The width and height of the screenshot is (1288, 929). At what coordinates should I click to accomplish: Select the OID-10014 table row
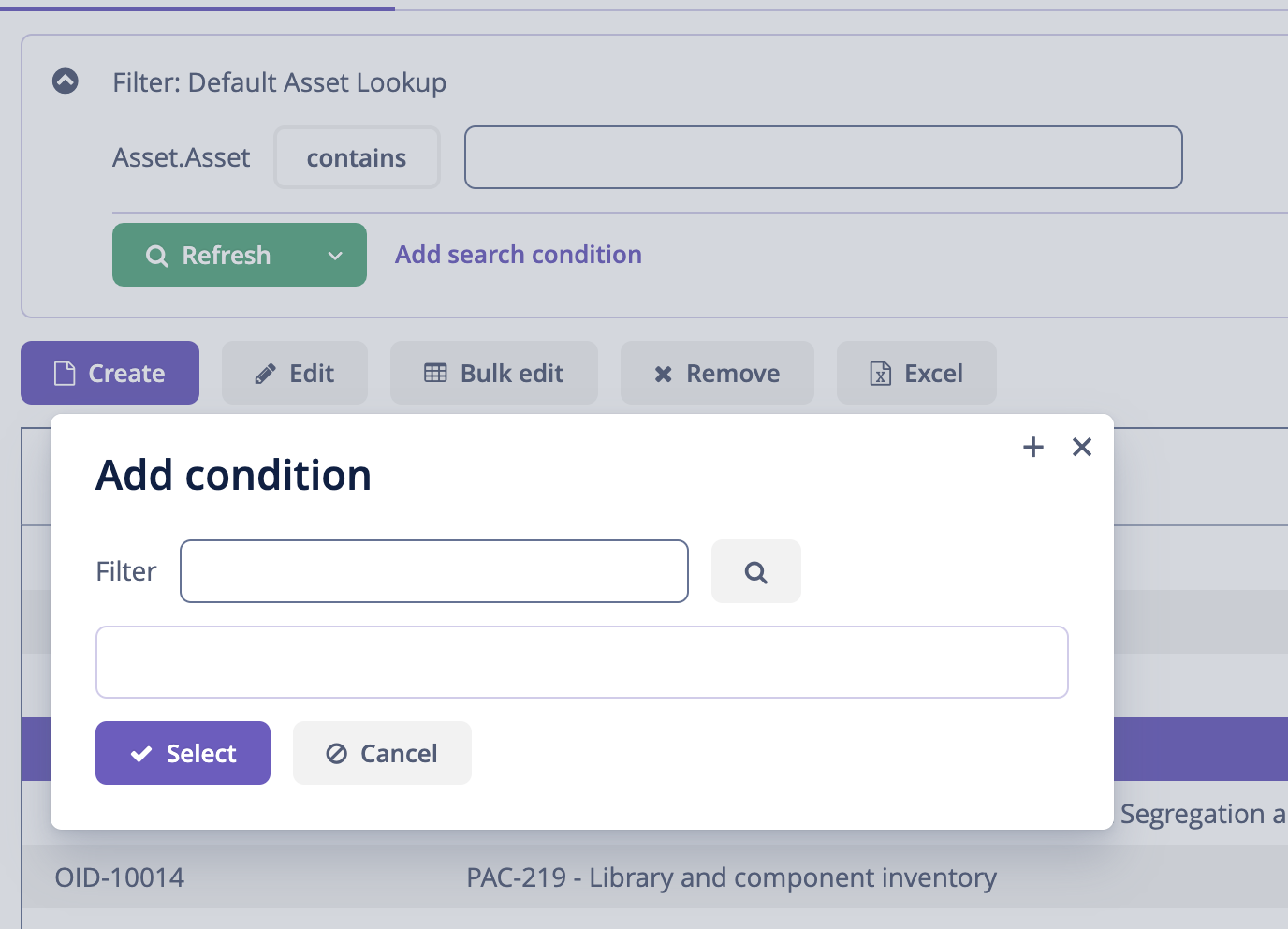coord(655,877)
